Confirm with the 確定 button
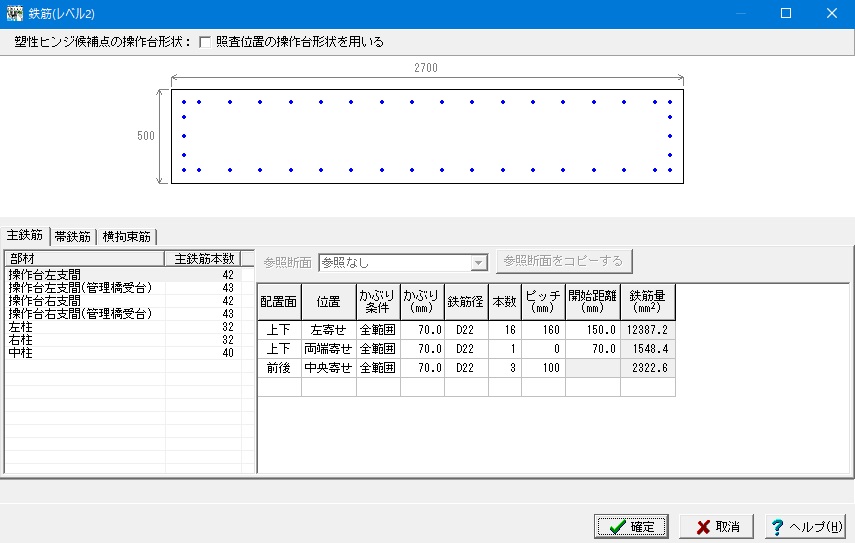 coord(631,527)
